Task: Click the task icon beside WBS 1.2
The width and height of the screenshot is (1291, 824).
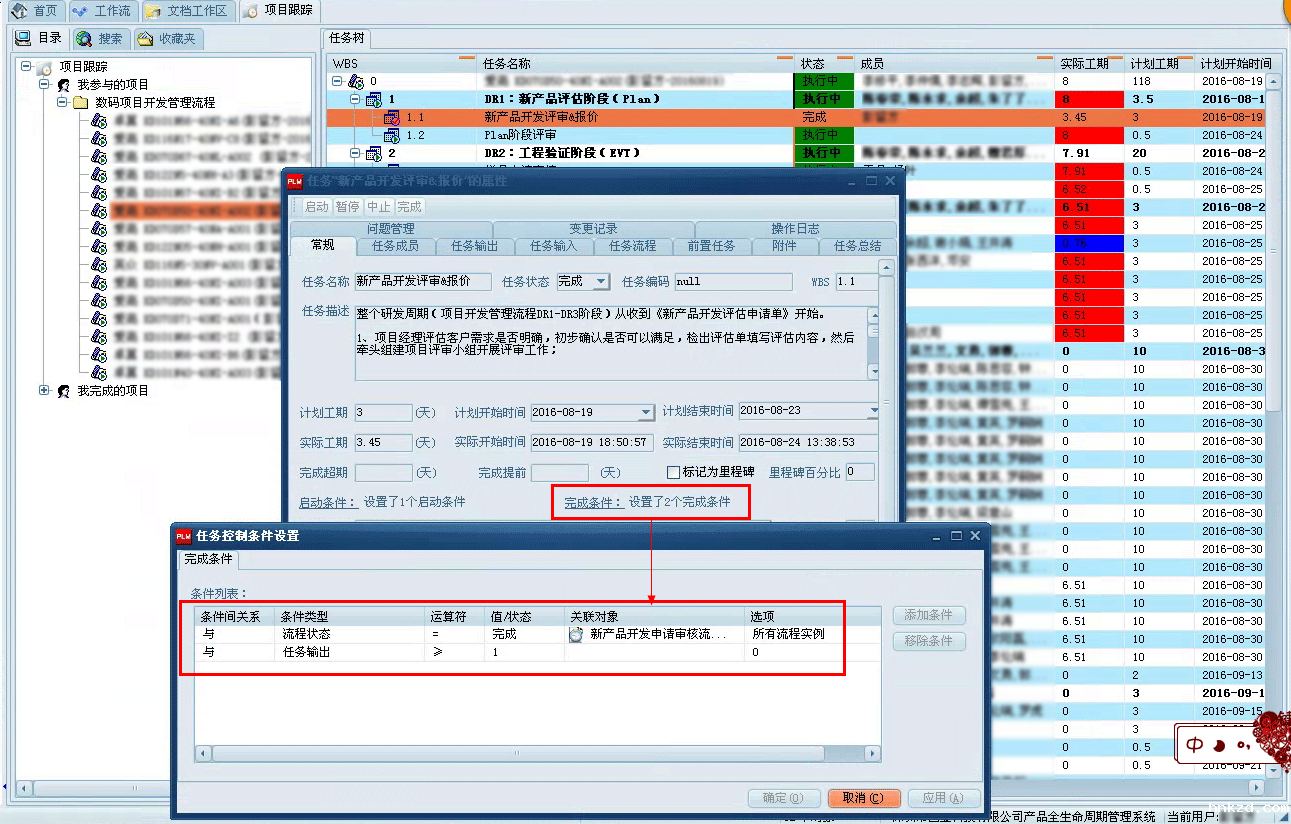Action: [392, 135]
